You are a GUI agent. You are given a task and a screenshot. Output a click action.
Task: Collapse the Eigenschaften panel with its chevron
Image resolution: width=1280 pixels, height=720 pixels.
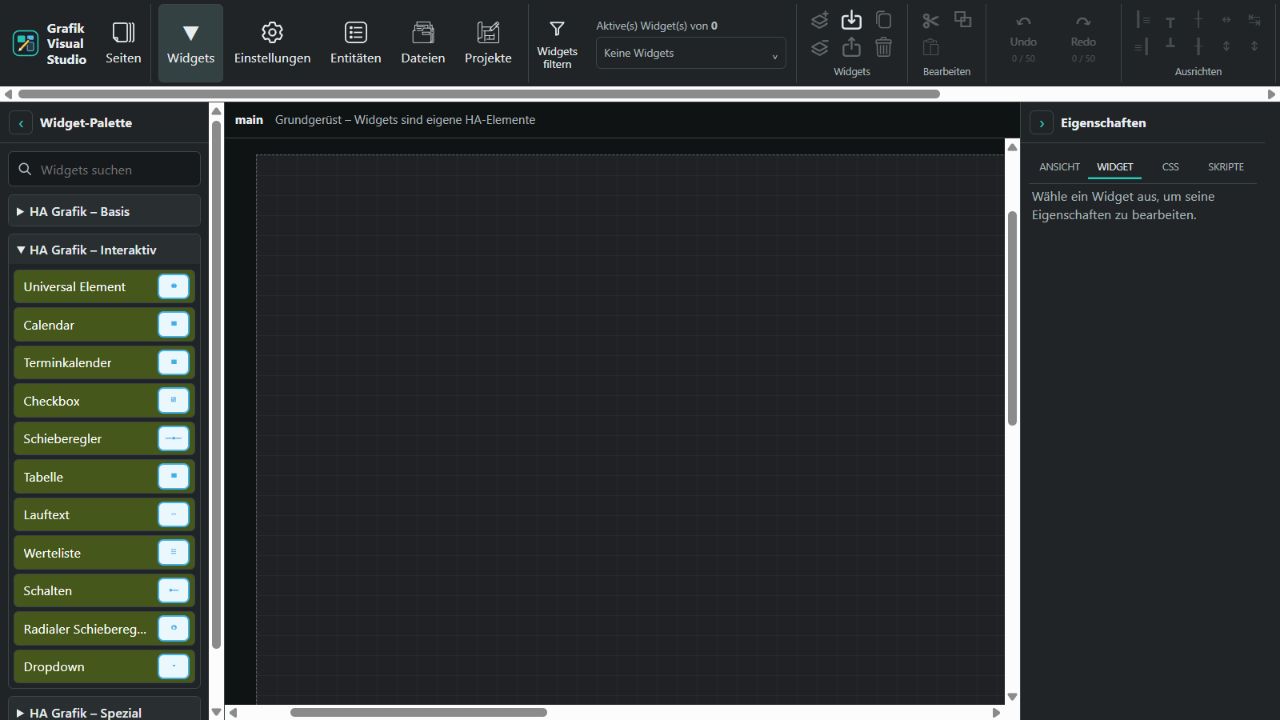point(1042,123)
